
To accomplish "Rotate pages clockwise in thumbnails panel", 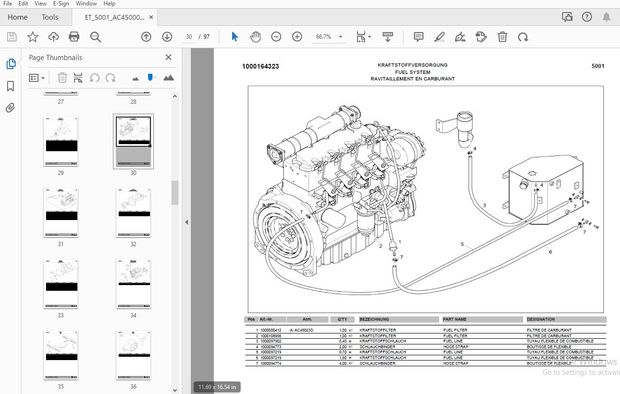I will click(110, 78).
